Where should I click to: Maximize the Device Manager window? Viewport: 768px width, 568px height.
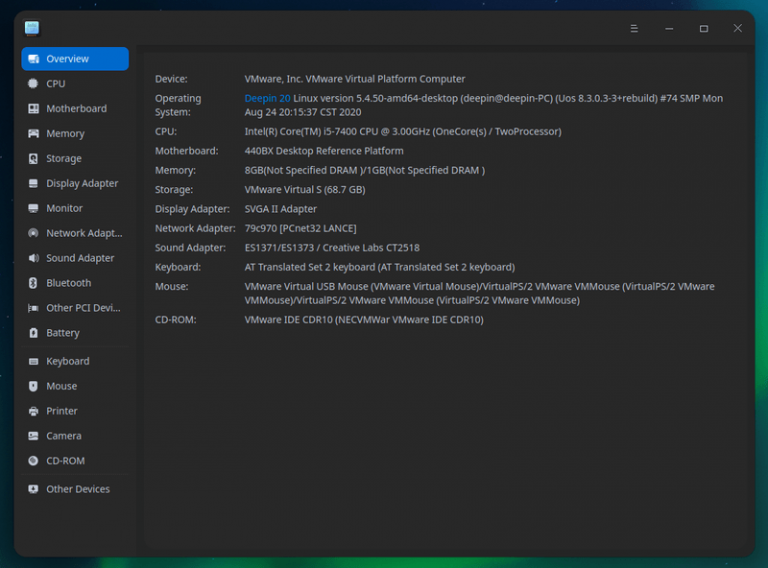pos(704,29)
